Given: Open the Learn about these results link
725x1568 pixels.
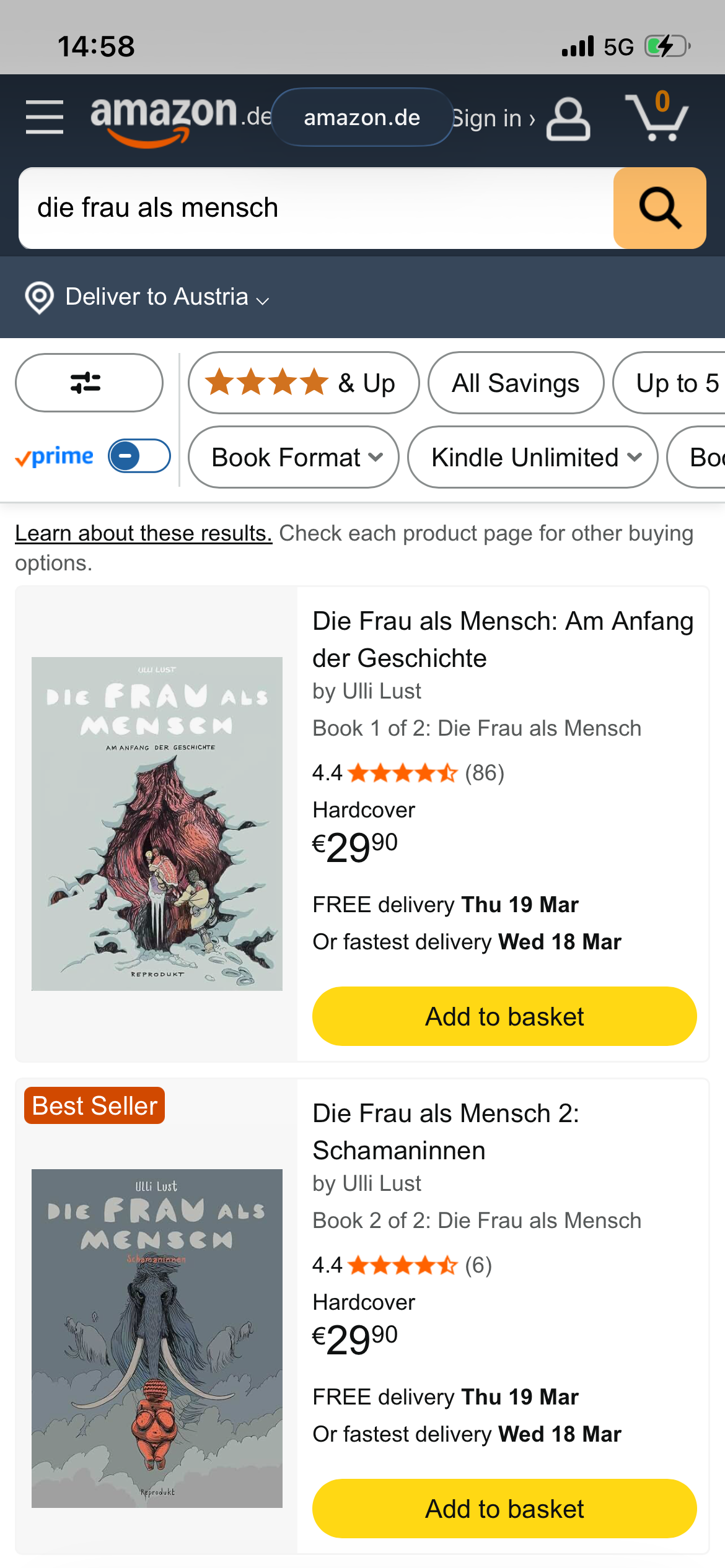Looking at the screenshot, I should (x=144, y=533).
